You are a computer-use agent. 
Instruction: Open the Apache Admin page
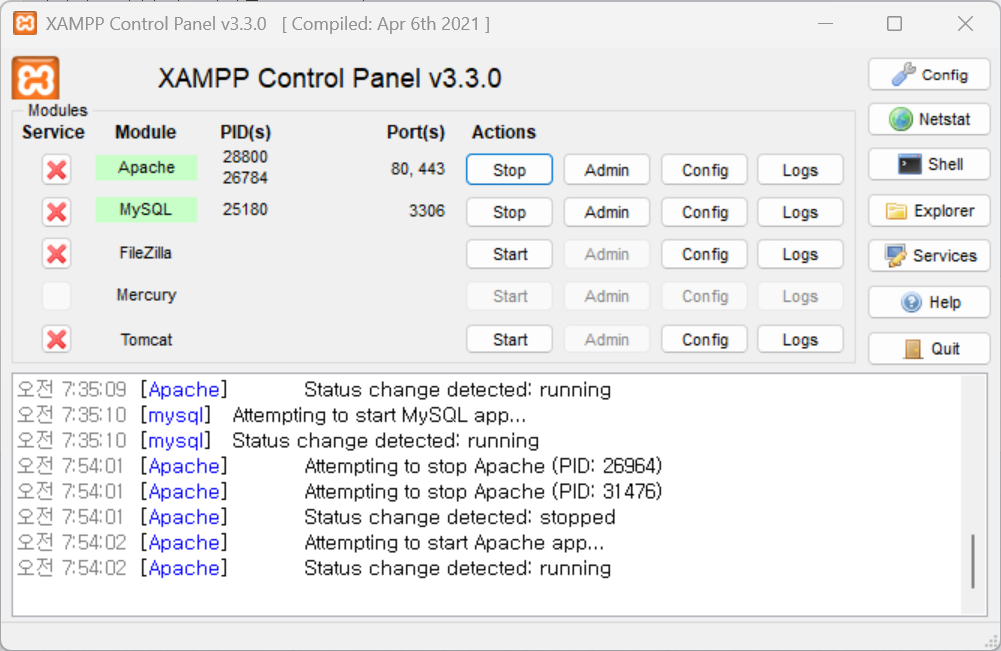click(x=607, y=170)
